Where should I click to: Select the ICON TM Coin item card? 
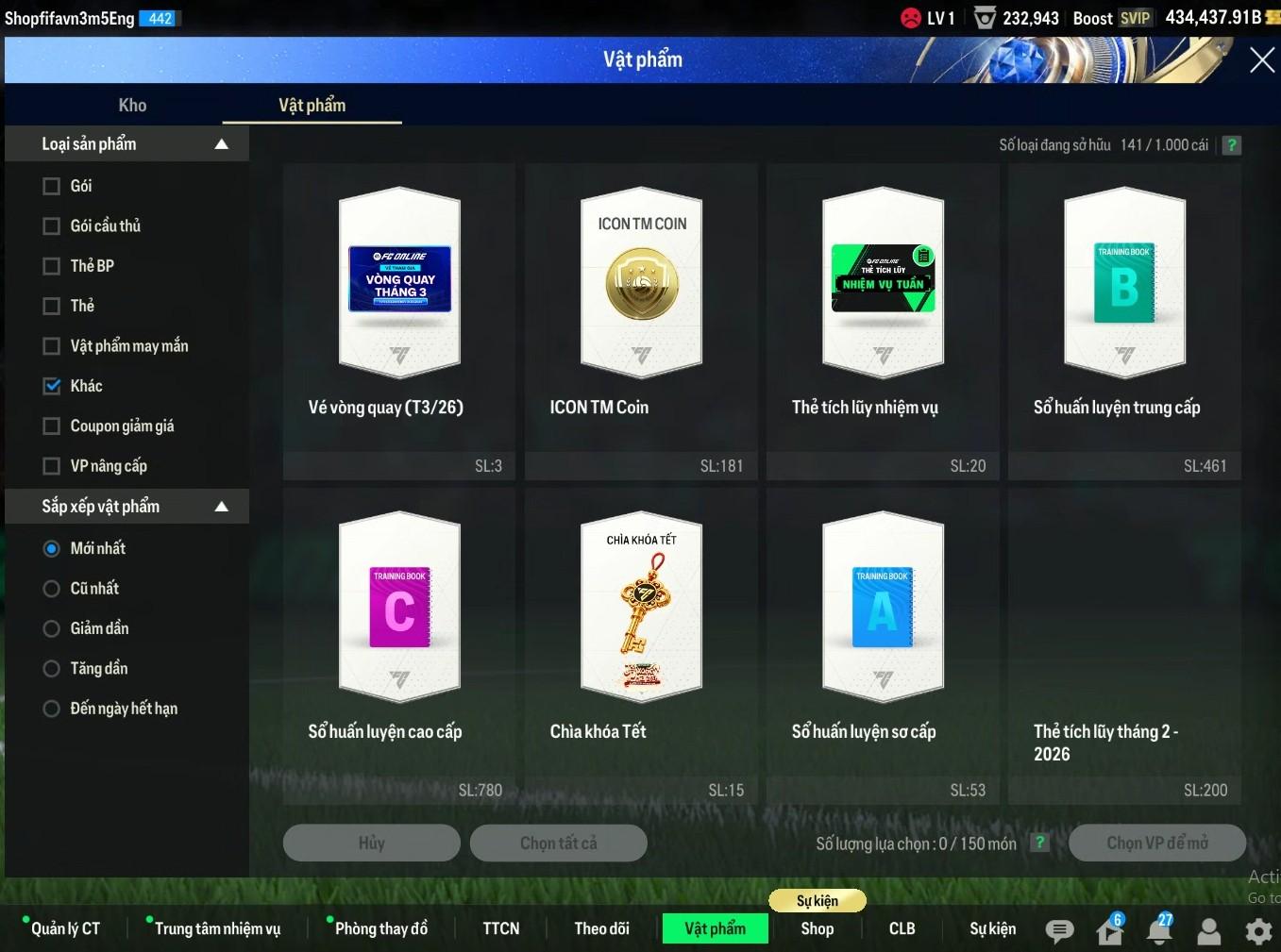pyautogui.click(x=641, y=321)
